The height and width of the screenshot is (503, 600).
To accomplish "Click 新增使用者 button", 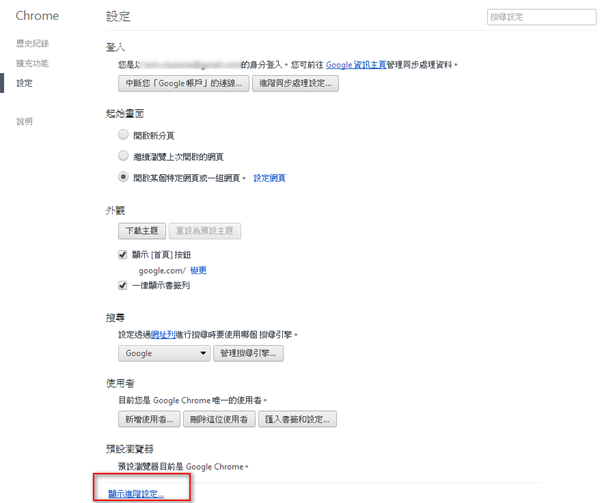I will click(x=149, y=419).
